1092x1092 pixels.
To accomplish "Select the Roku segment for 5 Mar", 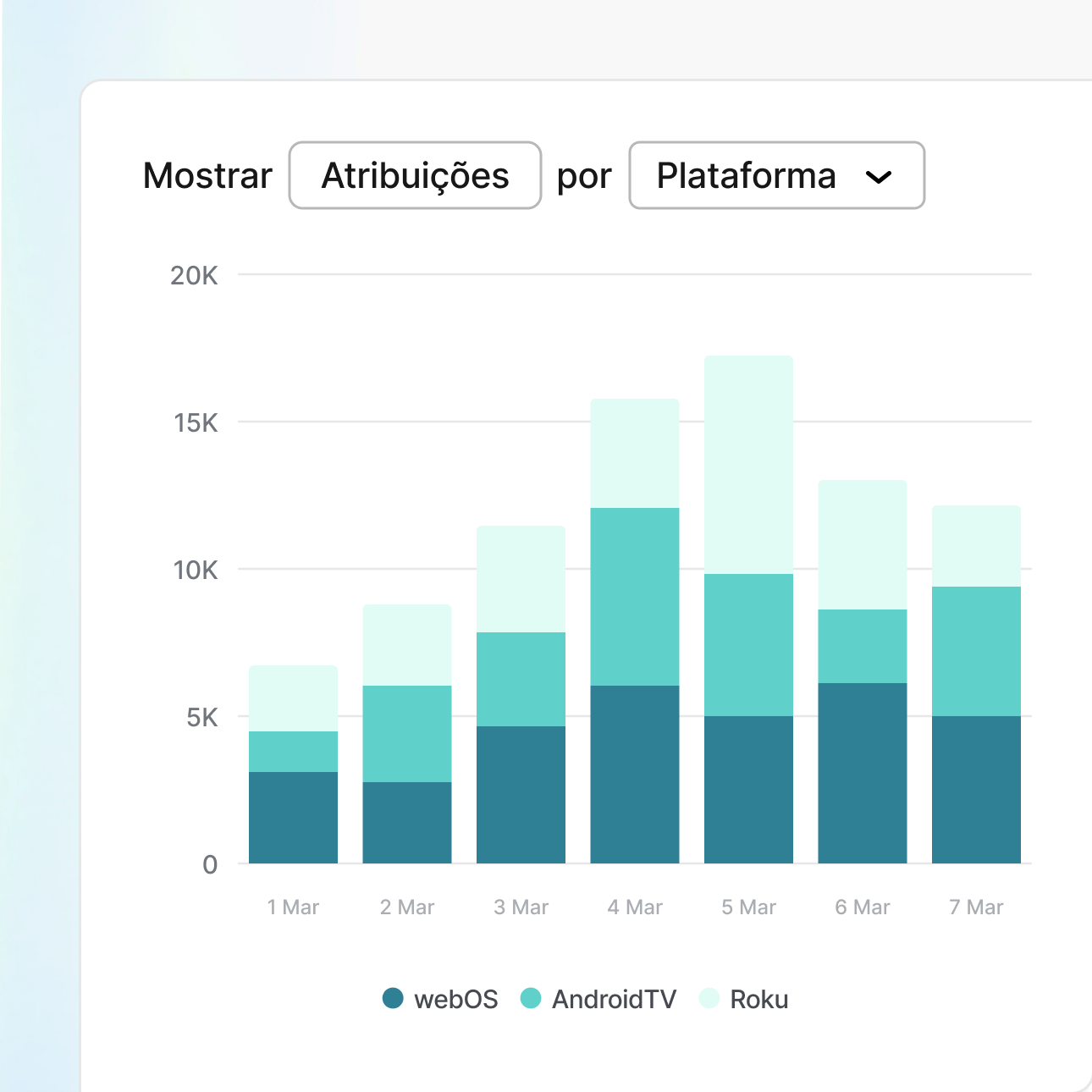I will click(x=748, y=465).
